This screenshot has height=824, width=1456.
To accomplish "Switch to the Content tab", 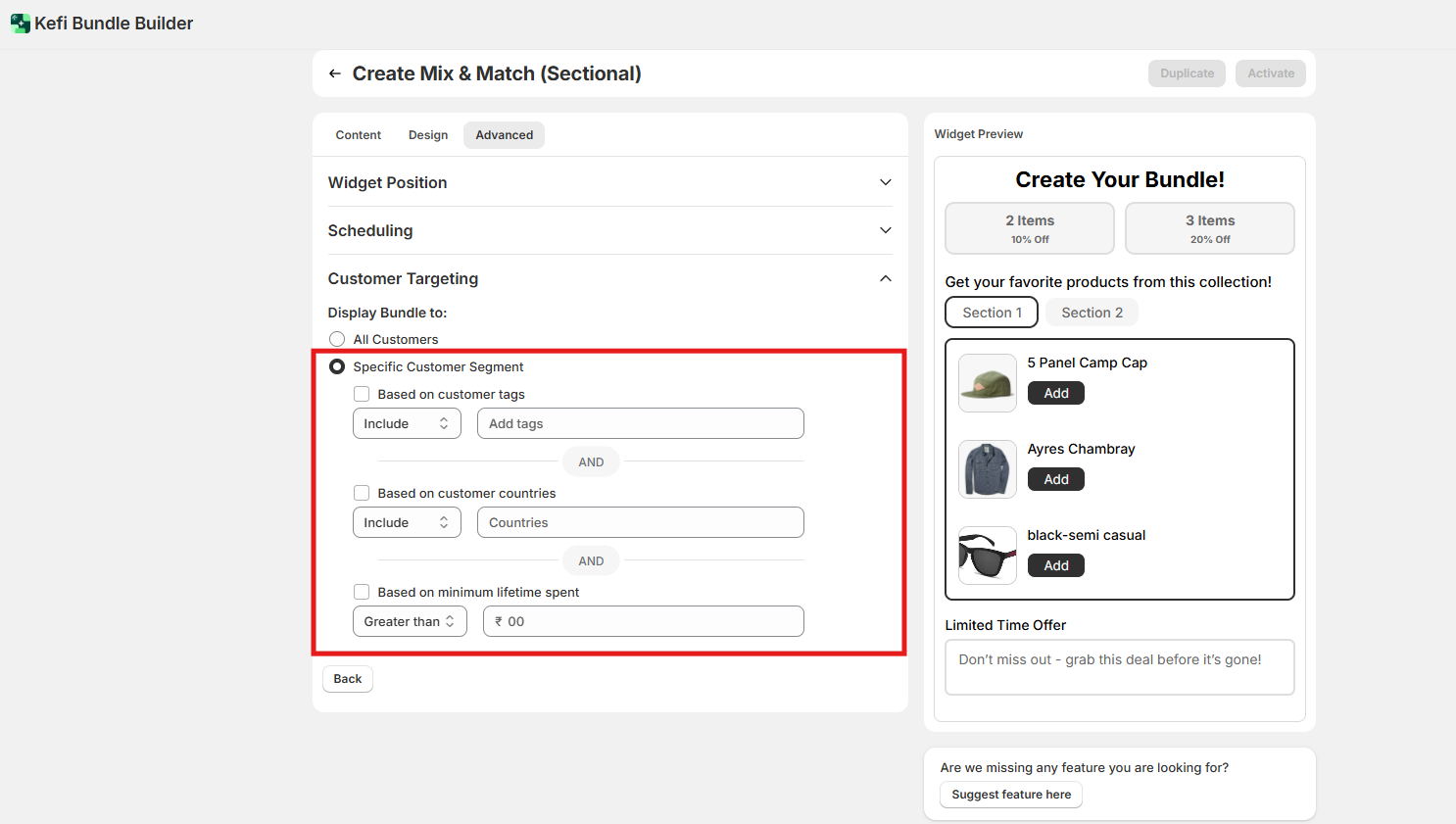I will click(358, 135).
